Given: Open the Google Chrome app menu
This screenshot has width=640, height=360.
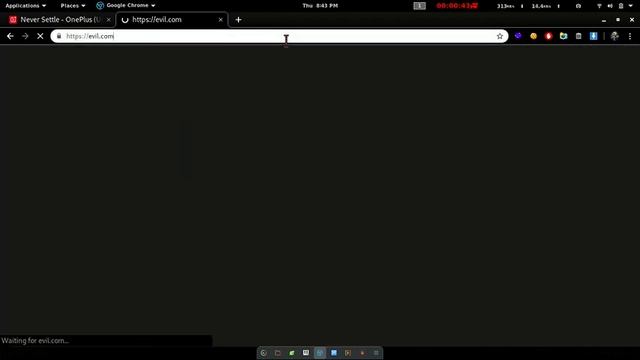Looking at the screenshot, I should pos(126,6).
